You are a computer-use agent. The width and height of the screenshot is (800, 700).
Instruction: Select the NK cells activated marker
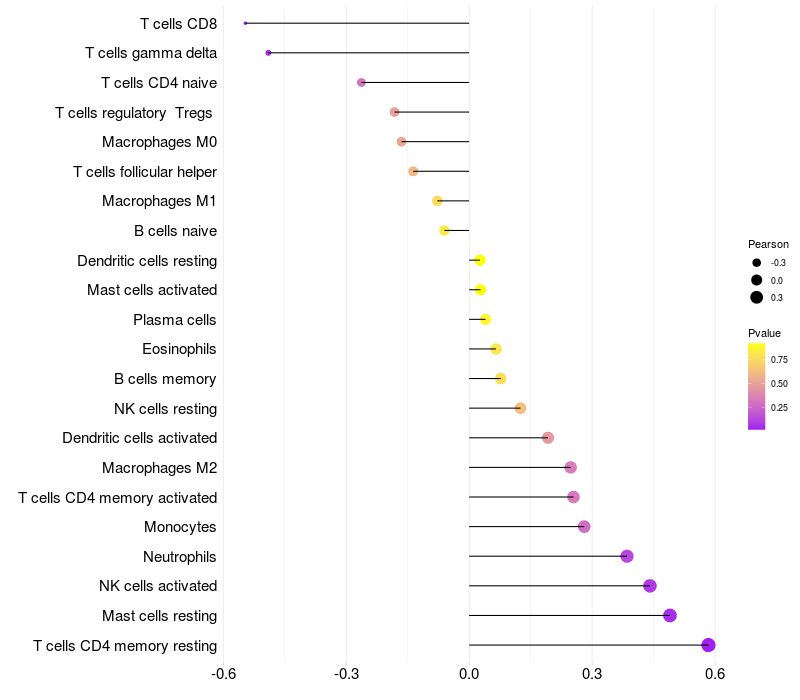649,586
